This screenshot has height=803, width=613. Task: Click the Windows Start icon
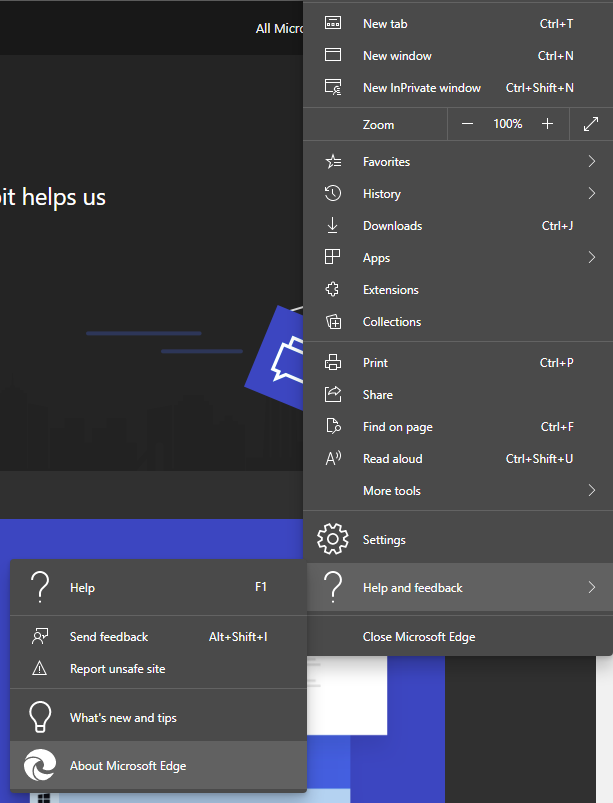click(x=44, y=798)
